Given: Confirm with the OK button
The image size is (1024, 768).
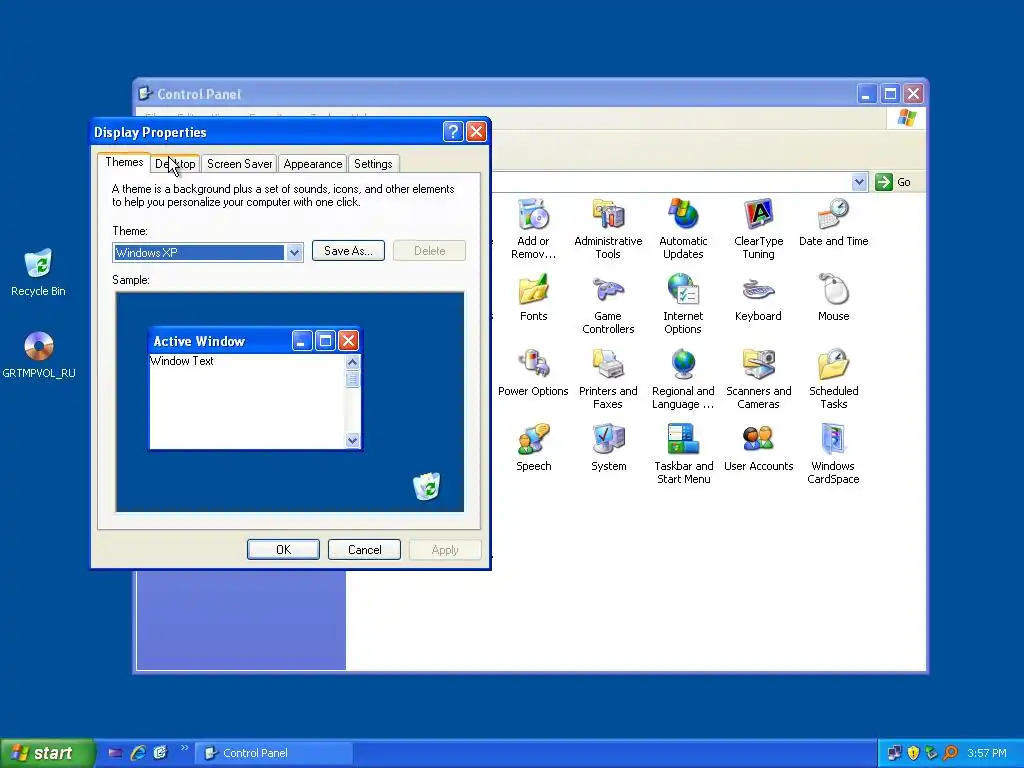Looking at the screenshot, I should (283, 550).
